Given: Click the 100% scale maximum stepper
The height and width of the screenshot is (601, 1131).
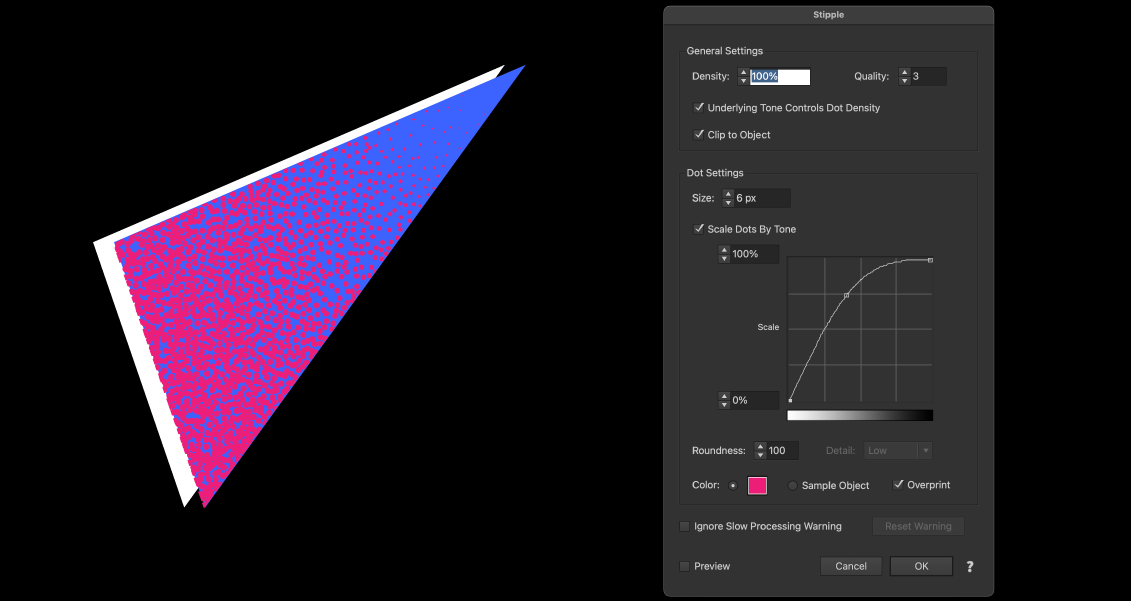Looking at the screenshot, I should (x=724, y=254).
